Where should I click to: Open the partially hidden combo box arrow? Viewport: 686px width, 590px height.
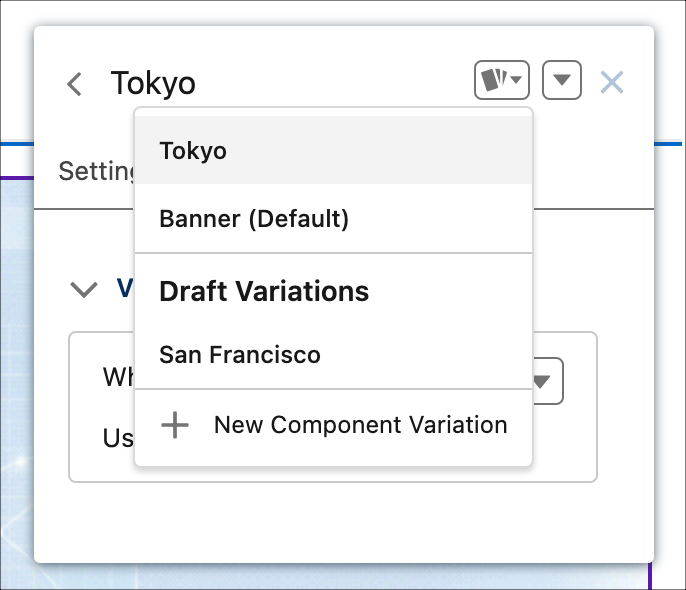coord(547,381)
